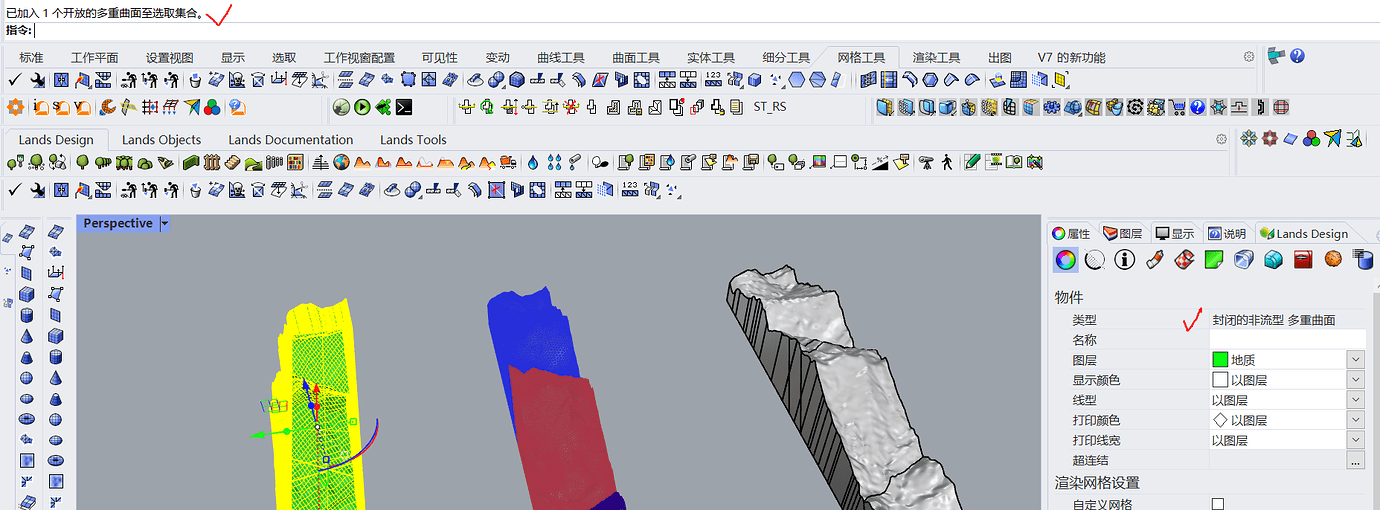Click the green pencil edit icon in Lands toolbar

[x=972, y=162]
